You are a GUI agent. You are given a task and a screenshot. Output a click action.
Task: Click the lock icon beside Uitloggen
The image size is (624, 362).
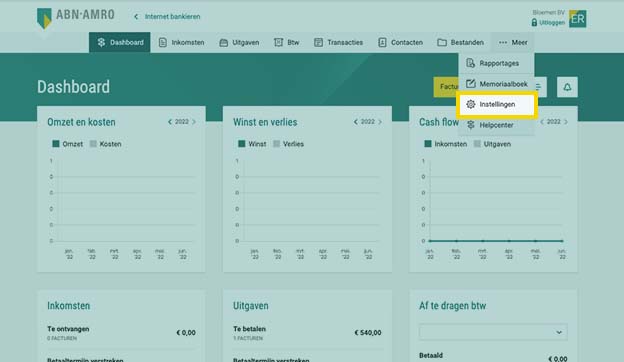[x=534, y=22]
